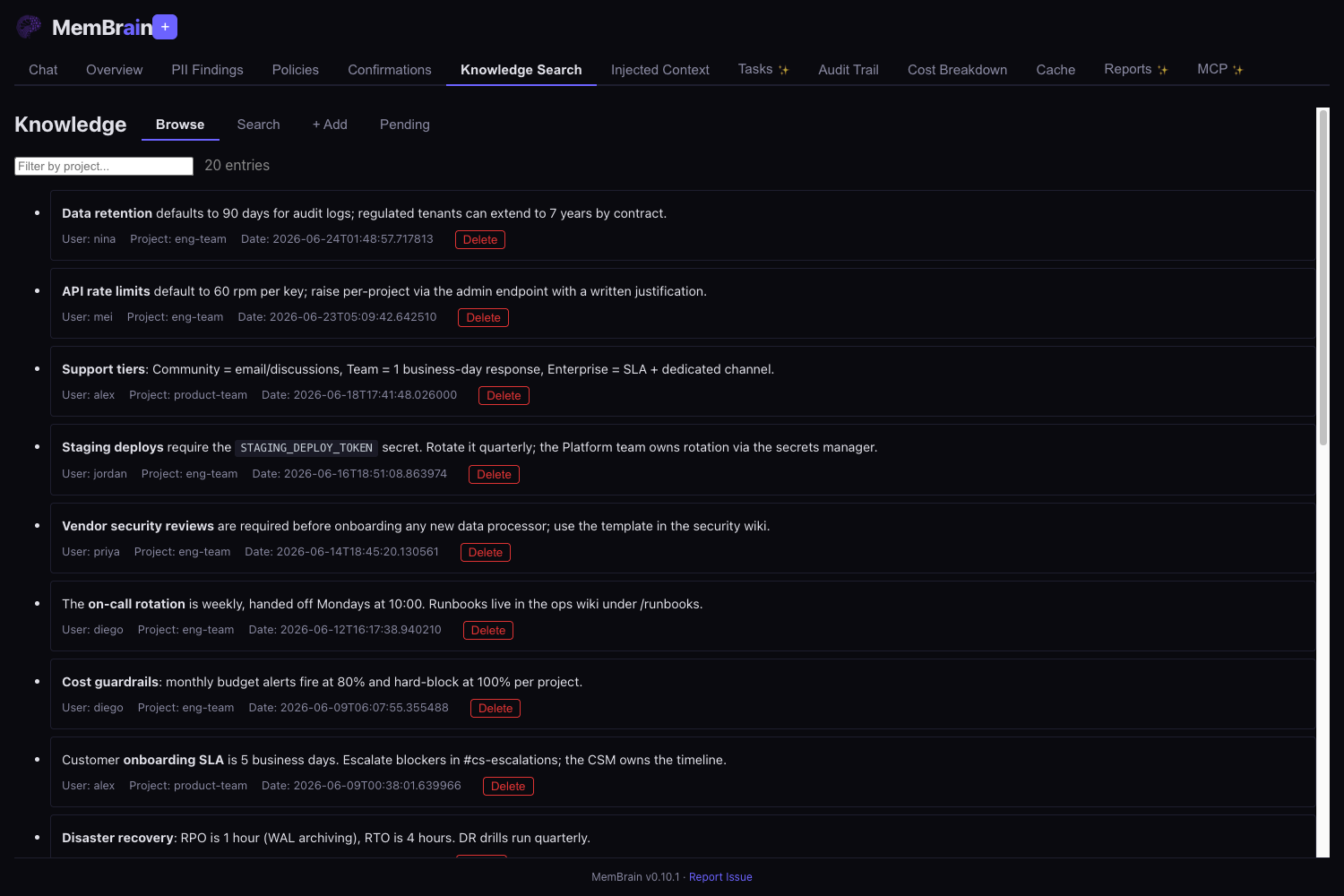Viewport: 1344px width, 896px height.
Task: Click the Report Issue link
Action: click(720, 877)
